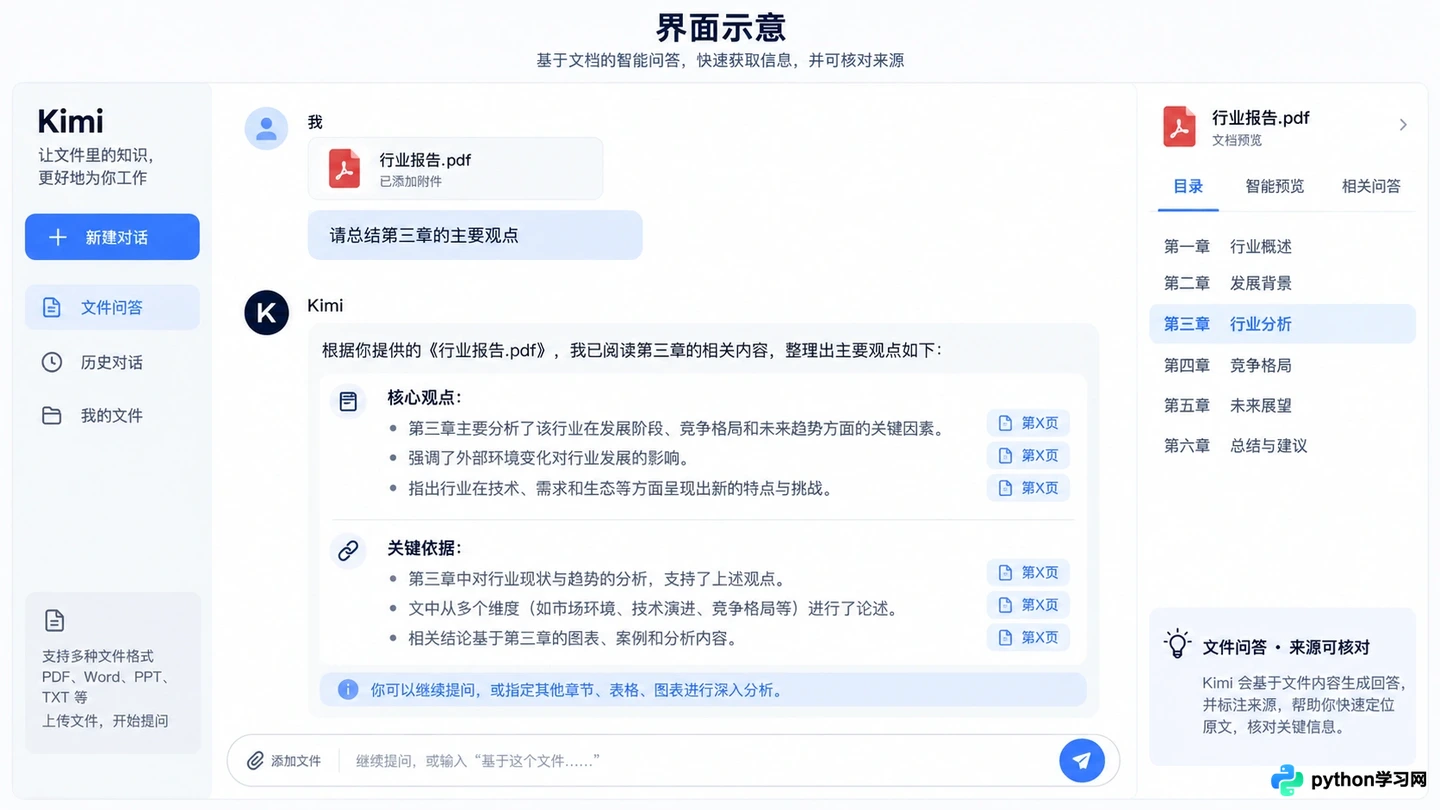1440x810 pixels.
Task: Click the PDF icon in the document preview header
Action: coord(1180,127)
